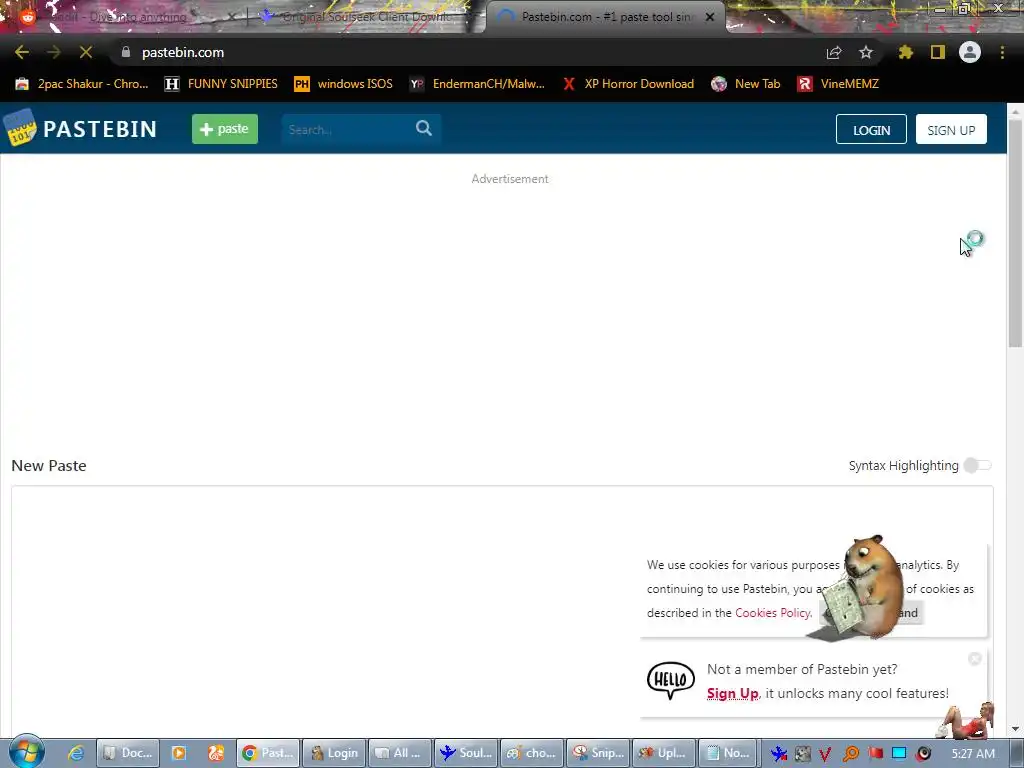
Task: Click the red V tray icon
Action: (x=825, y=754)
